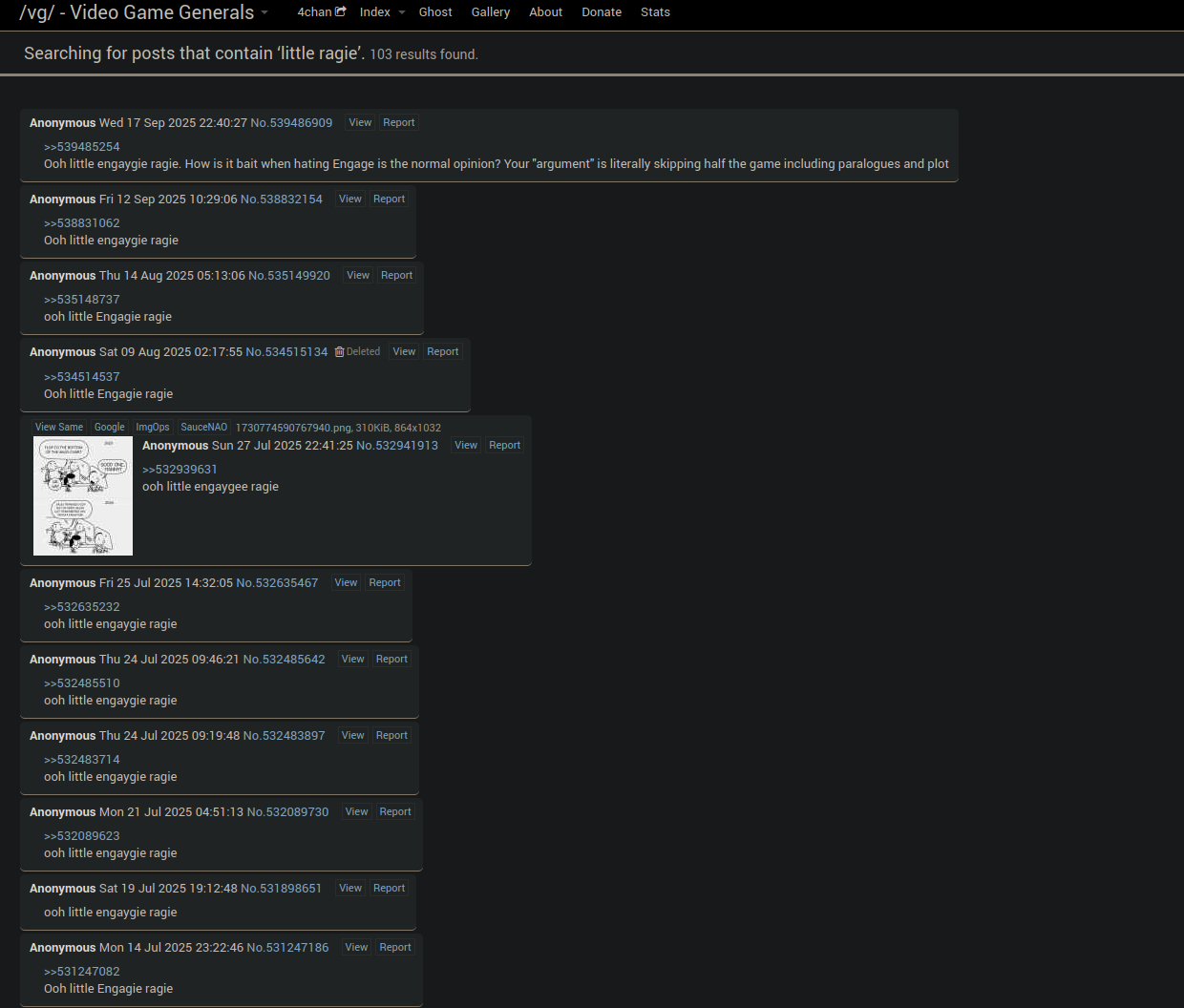This screenshot has width=1184, height=1008.
Task: Search the image with ImgOps
Action: (153, 427)
